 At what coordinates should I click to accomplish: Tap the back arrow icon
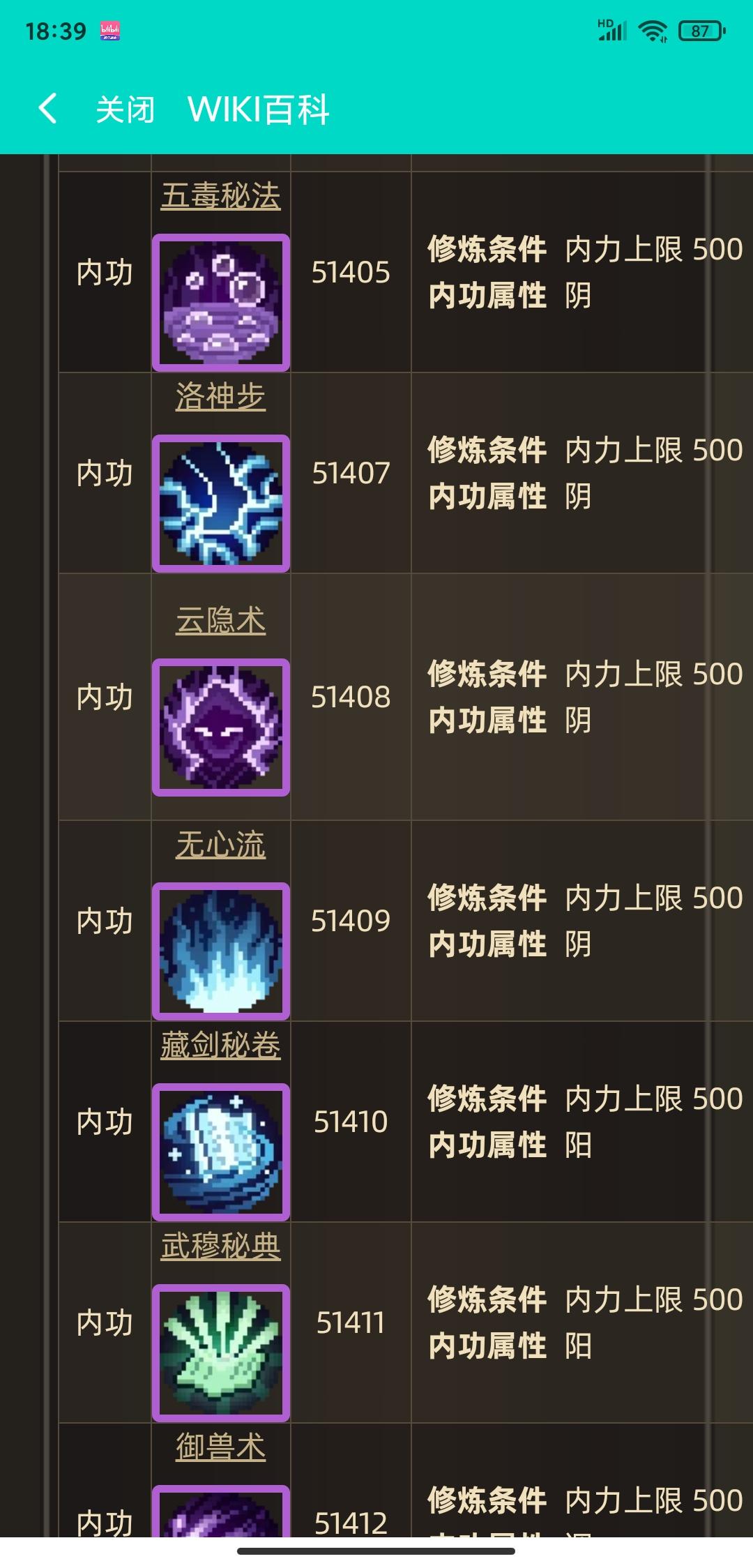47,110
